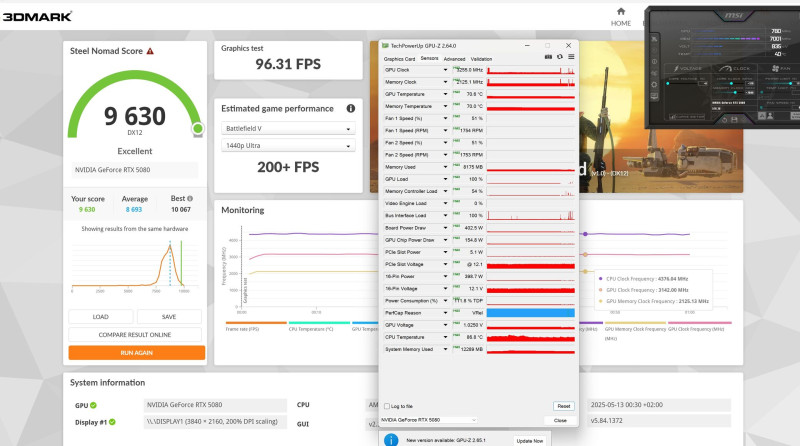Image resolution: width=800 pixels, height=446 pixels.
Task: Click info icon next to Best score
Action: point(190,199)
